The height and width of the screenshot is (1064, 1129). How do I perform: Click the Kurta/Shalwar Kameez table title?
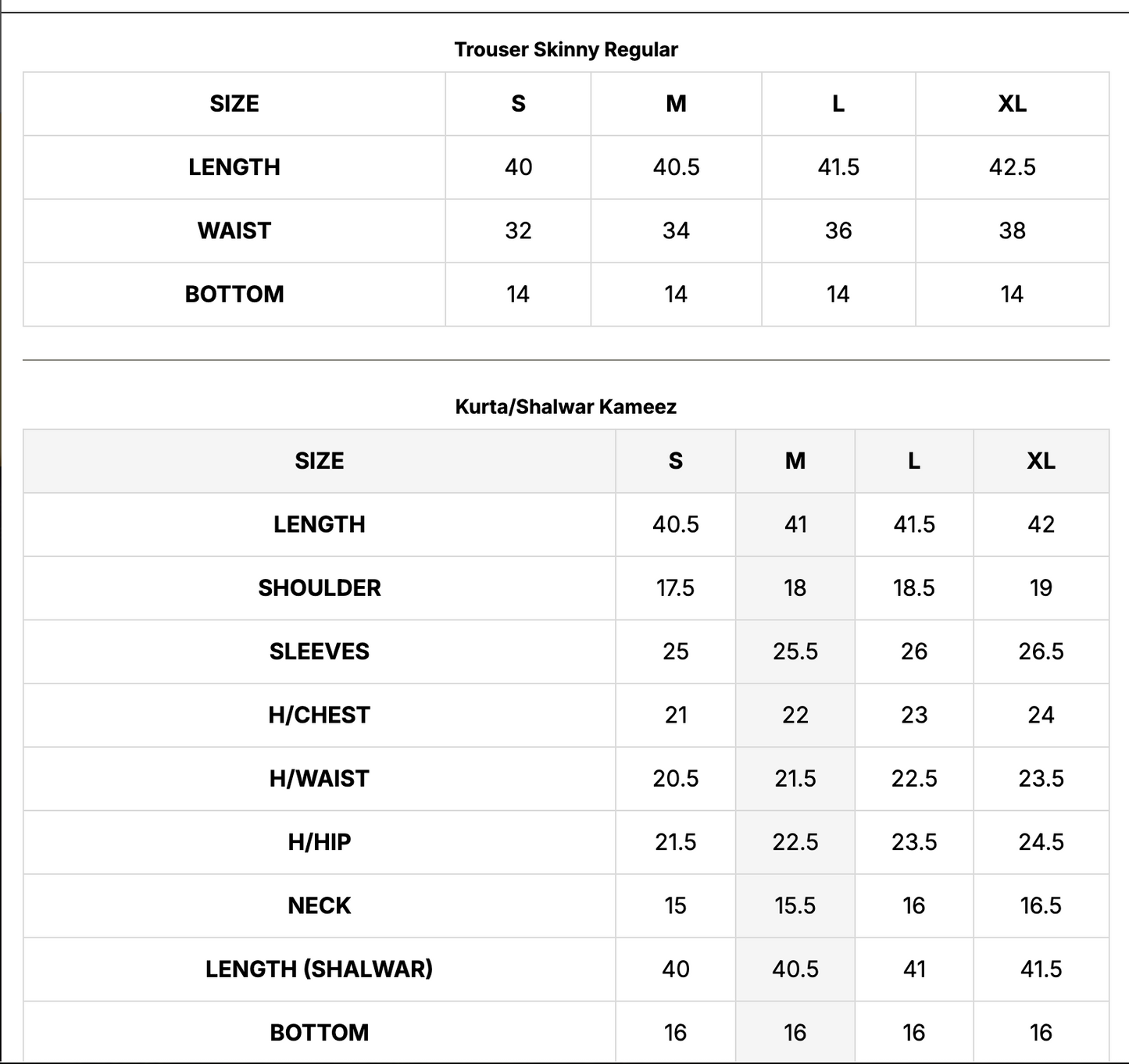[x=566, y=406]
